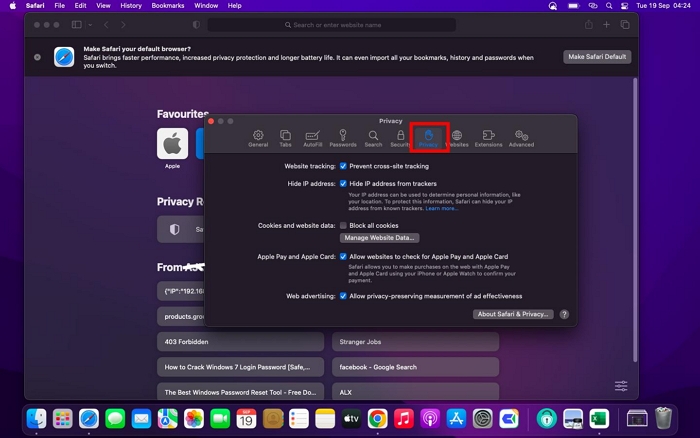Open the File menu
The width and height of the screenshot is (700, 438).
coord(59,6)
